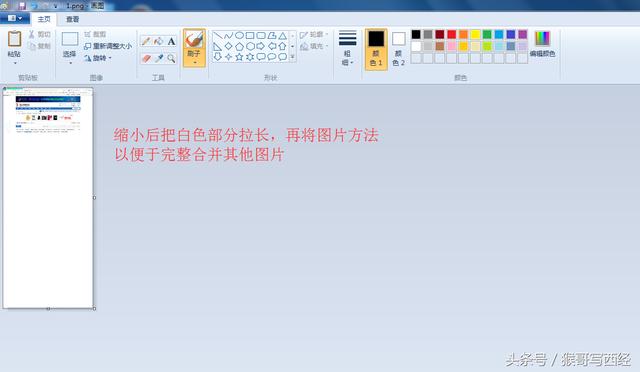
Task: Click 编辑颜色 edit colors button
Action: pyautogui.click(x=542, y=44)
